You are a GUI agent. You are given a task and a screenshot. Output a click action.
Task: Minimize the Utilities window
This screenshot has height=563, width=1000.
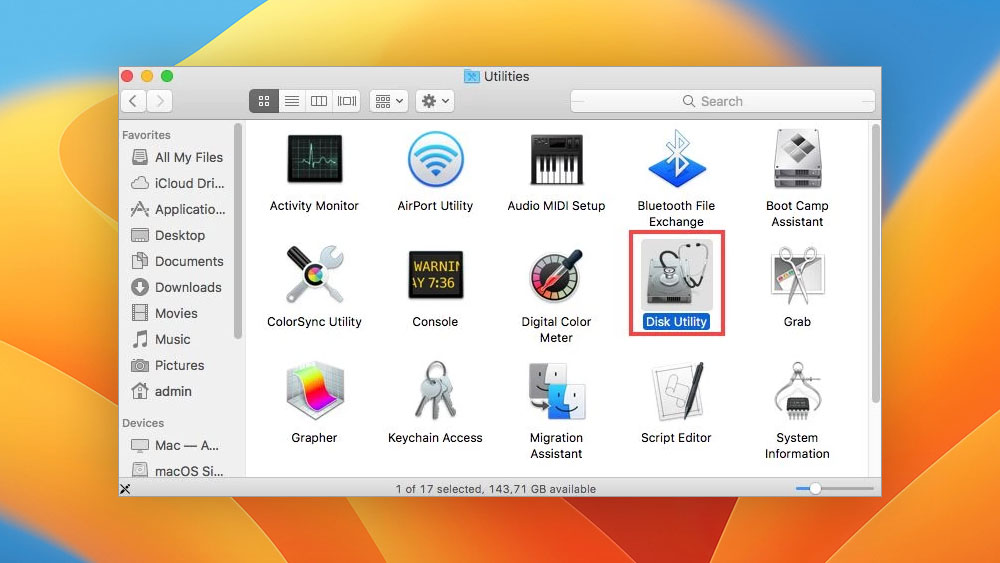(147, 77)
